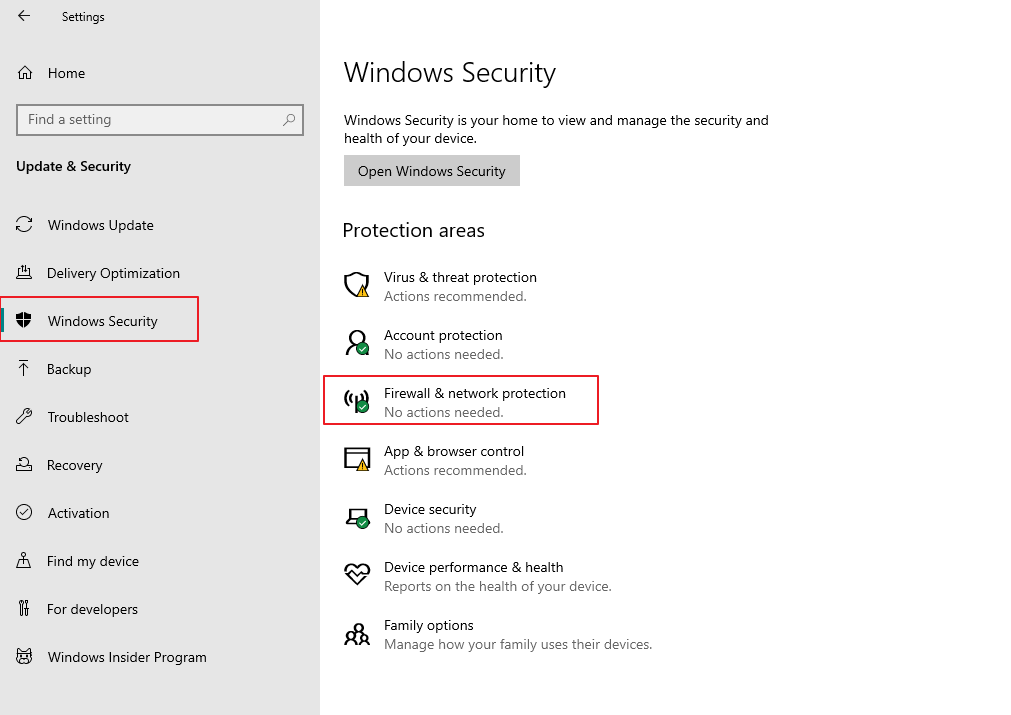Open Firewall & network protection link
This screenshot has width=1011, height=715.
click(474, 393)
